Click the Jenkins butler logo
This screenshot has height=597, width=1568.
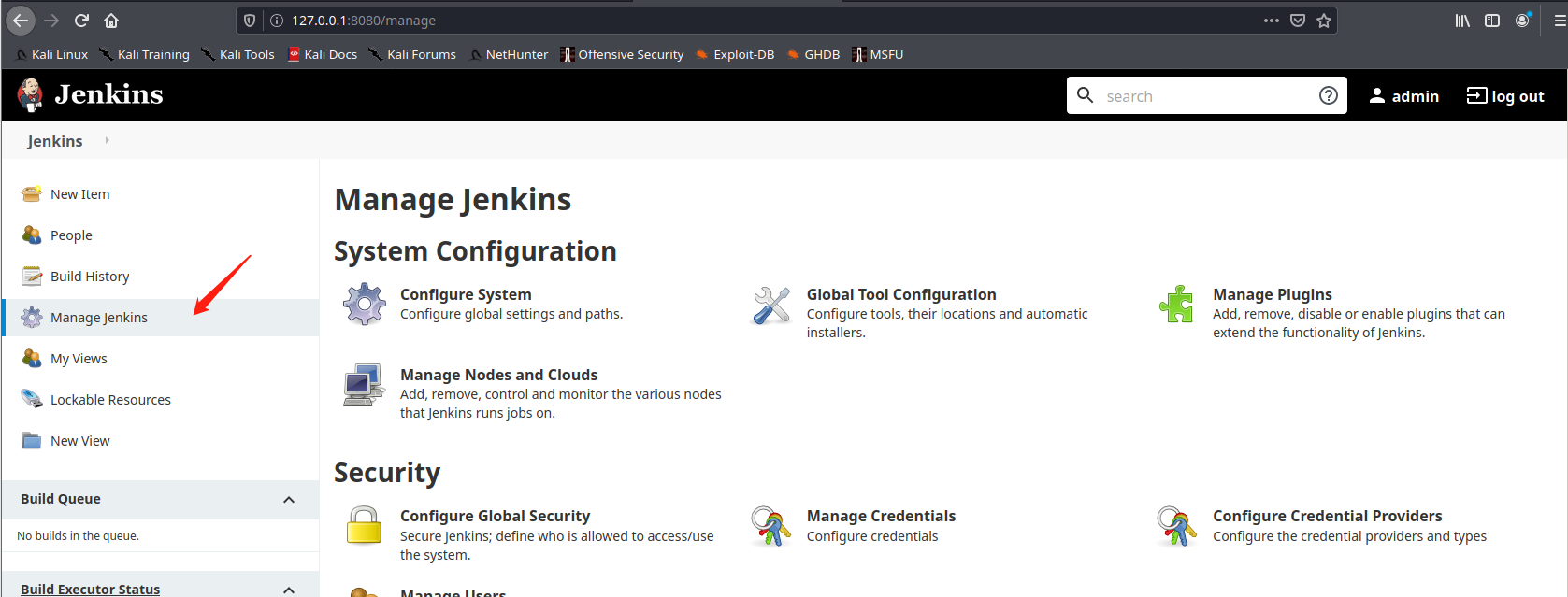tap(31, 94)
